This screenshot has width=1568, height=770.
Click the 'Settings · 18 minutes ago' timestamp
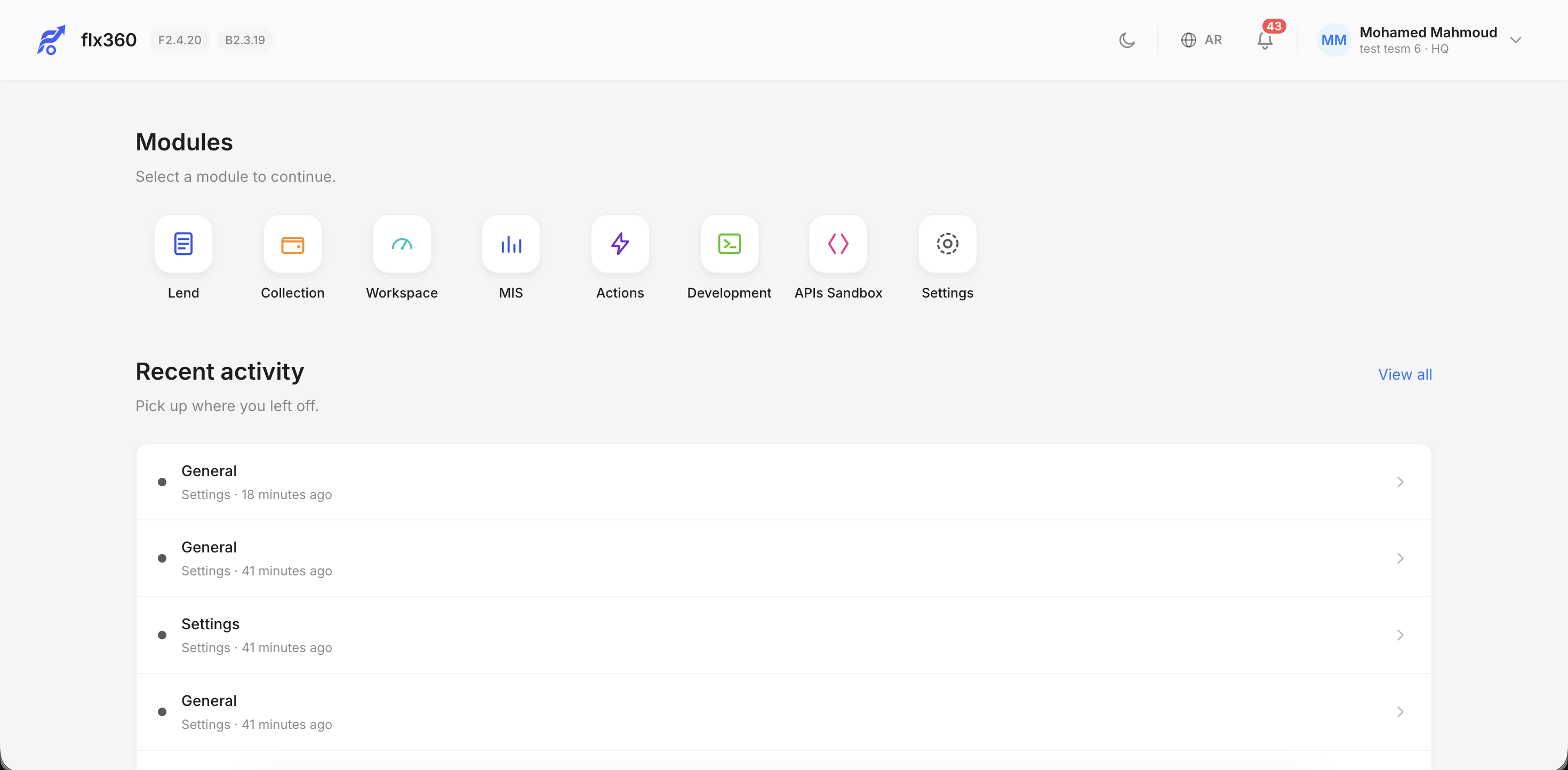[257, 494]
